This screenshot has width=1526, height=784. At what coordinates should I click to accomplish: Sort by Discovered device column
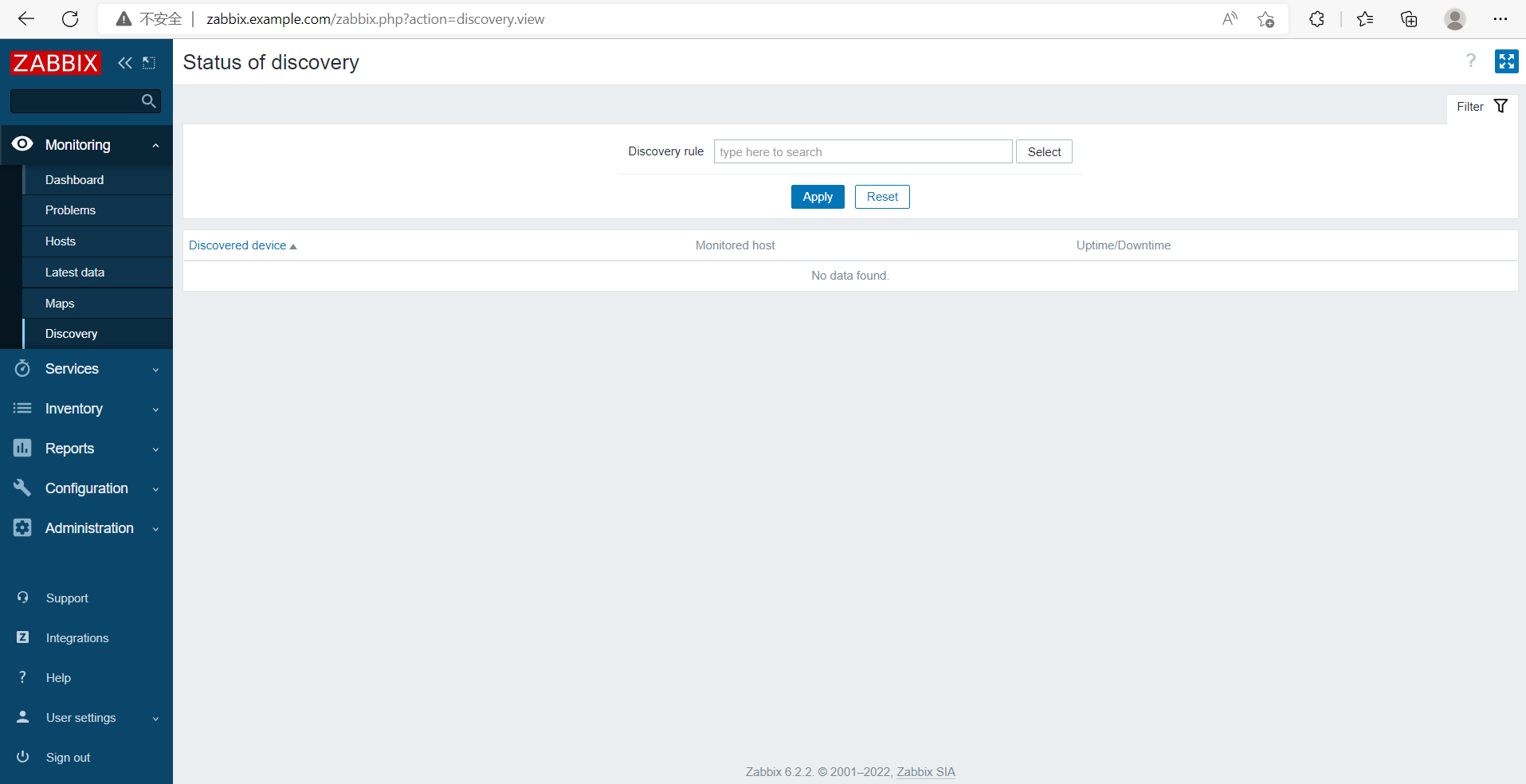tap(242, 245)
